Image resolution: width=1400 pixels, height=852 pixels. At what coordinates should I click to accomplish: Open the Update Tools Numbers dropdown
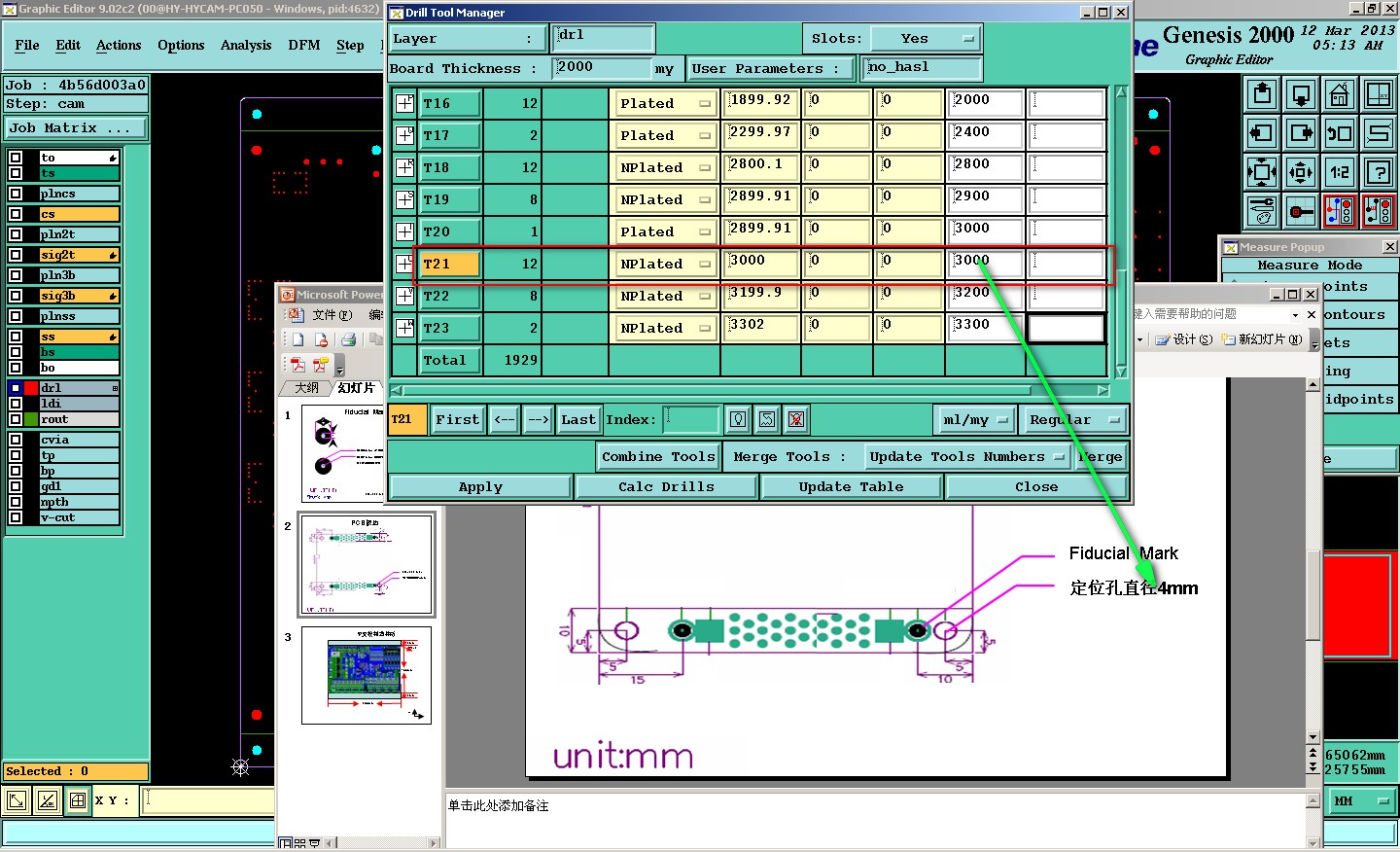[967, 457]
